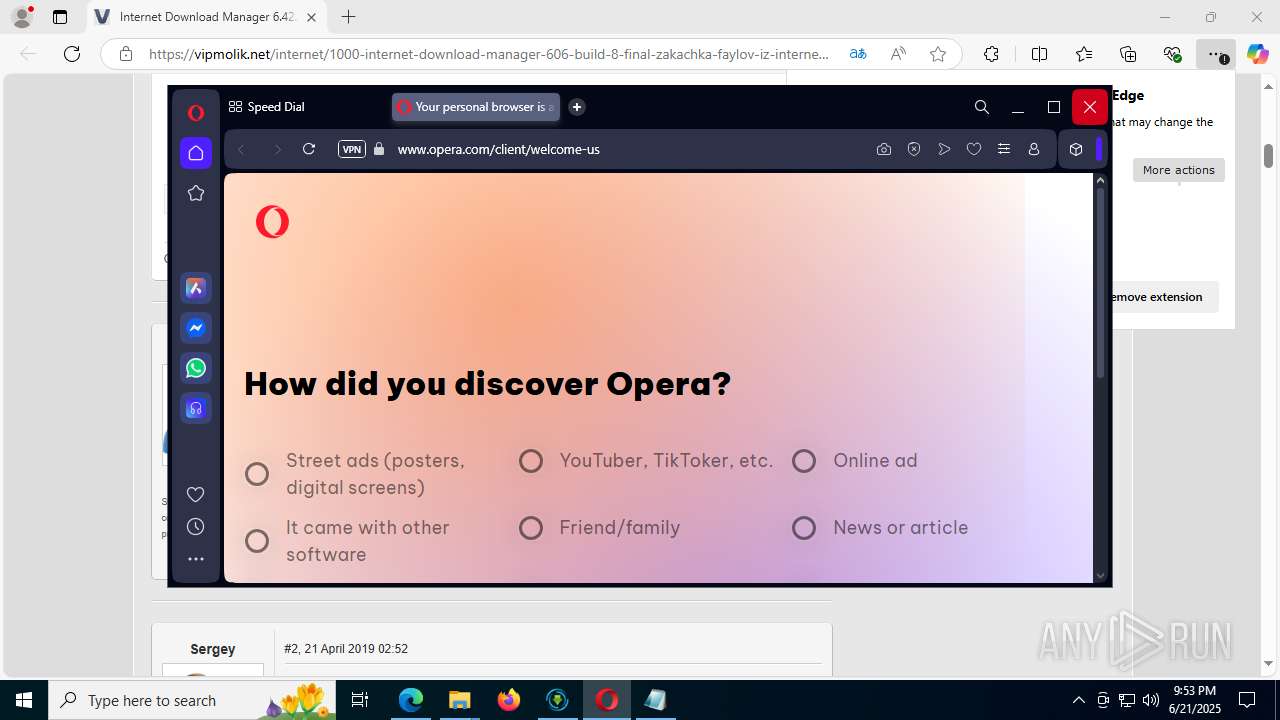Open the Opera extensions cube icon
The width and height of the screenshot is (1280, 720).
(1076, 149)
